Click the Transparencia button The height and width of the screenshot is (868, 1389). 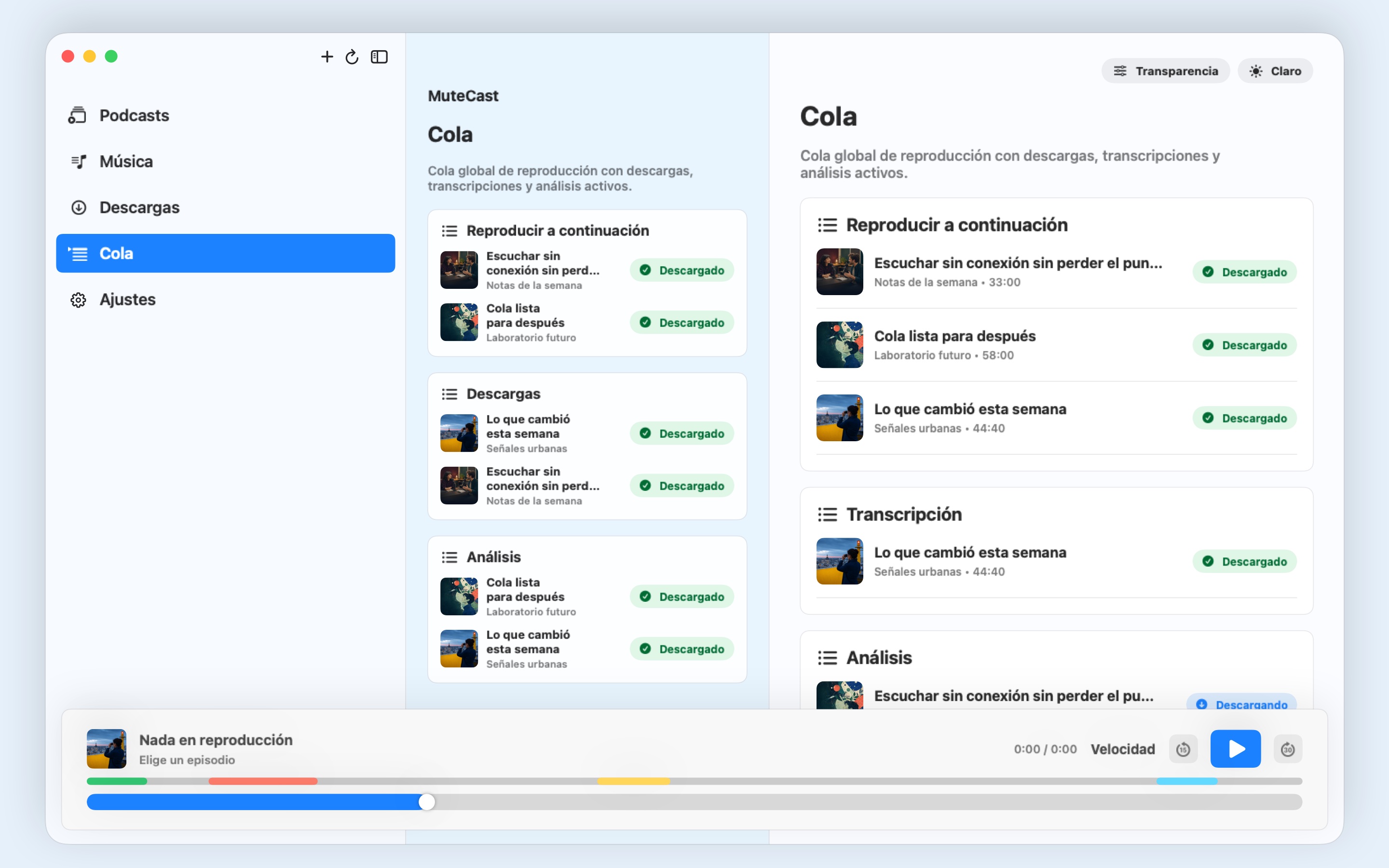coord(1165,70)
